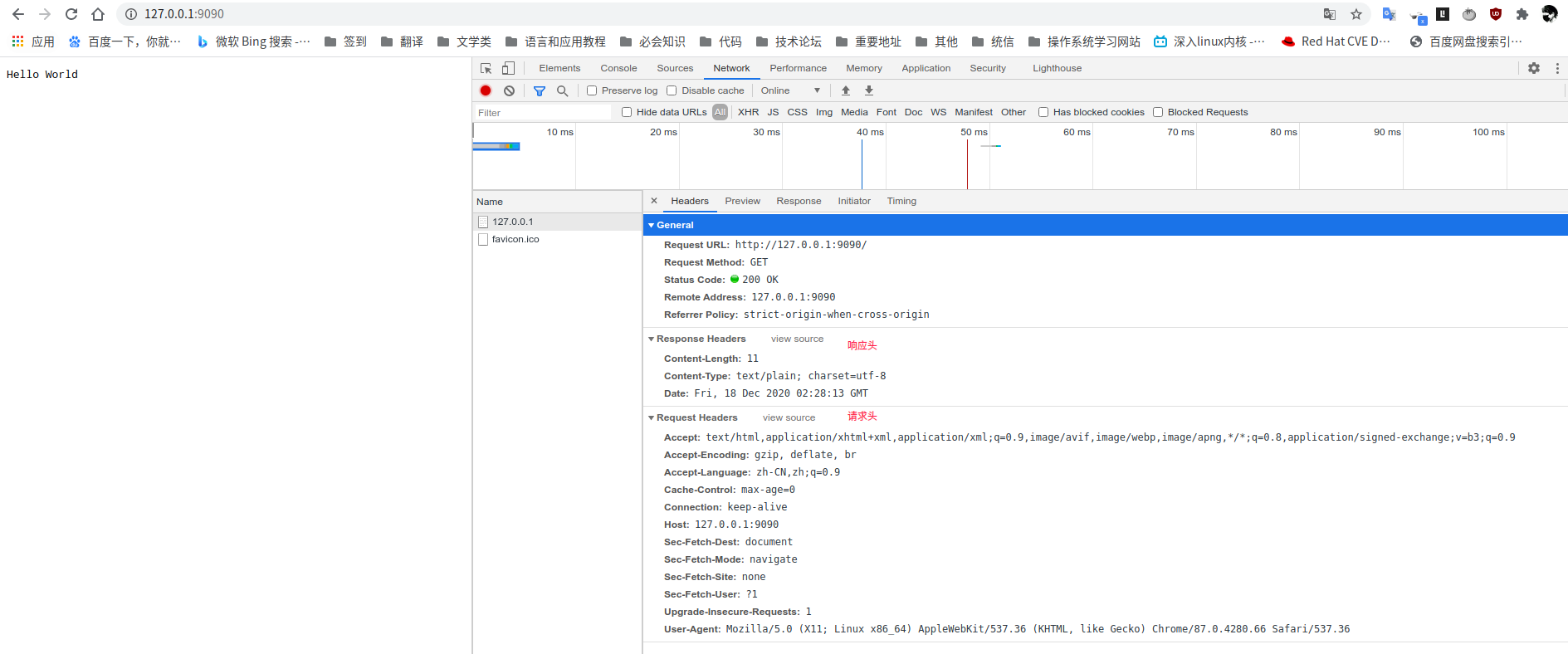Open the 操作系统学习网站 bookmark folder

pos(1084,41)
